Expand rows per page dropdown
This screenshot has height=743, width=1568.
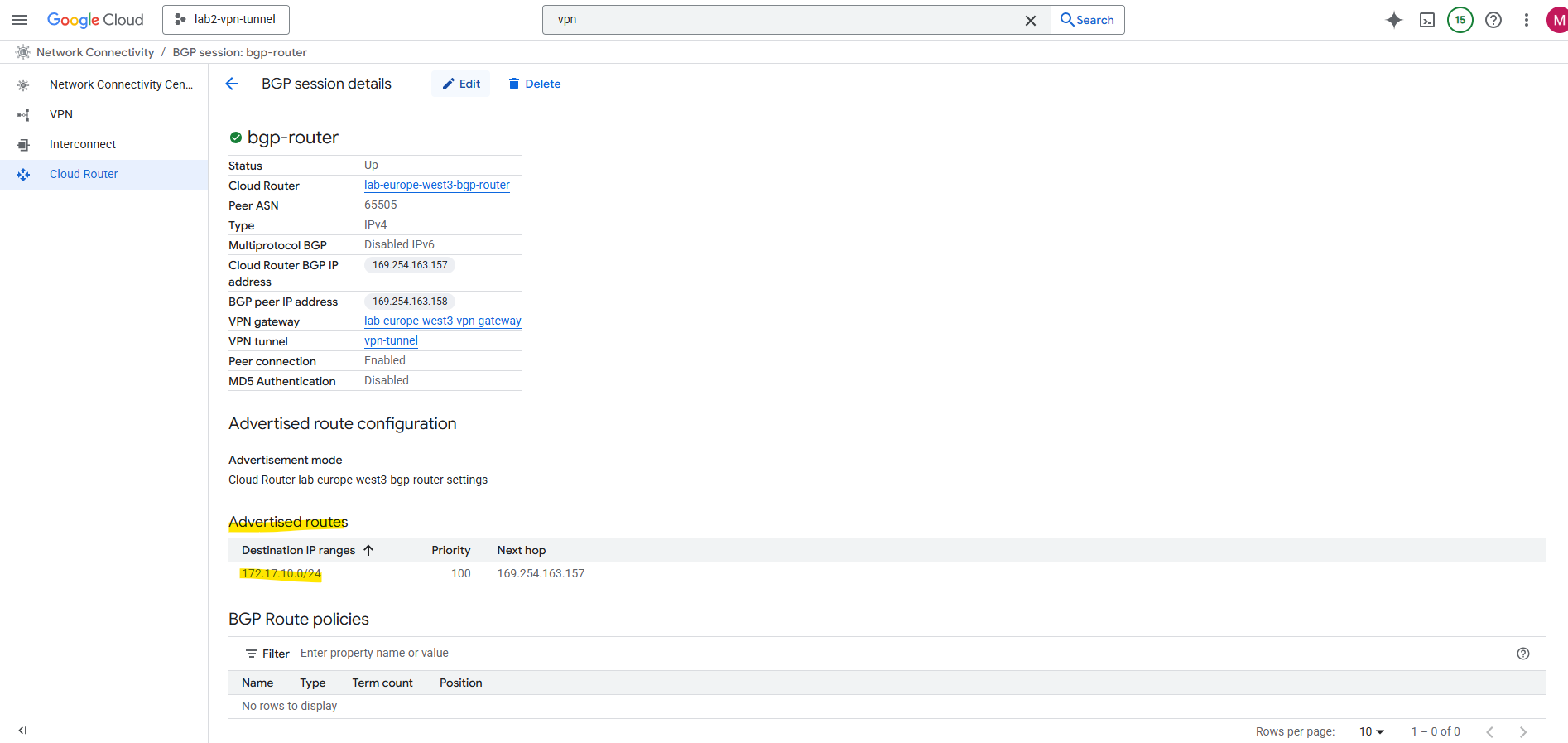pos(1372,731)
